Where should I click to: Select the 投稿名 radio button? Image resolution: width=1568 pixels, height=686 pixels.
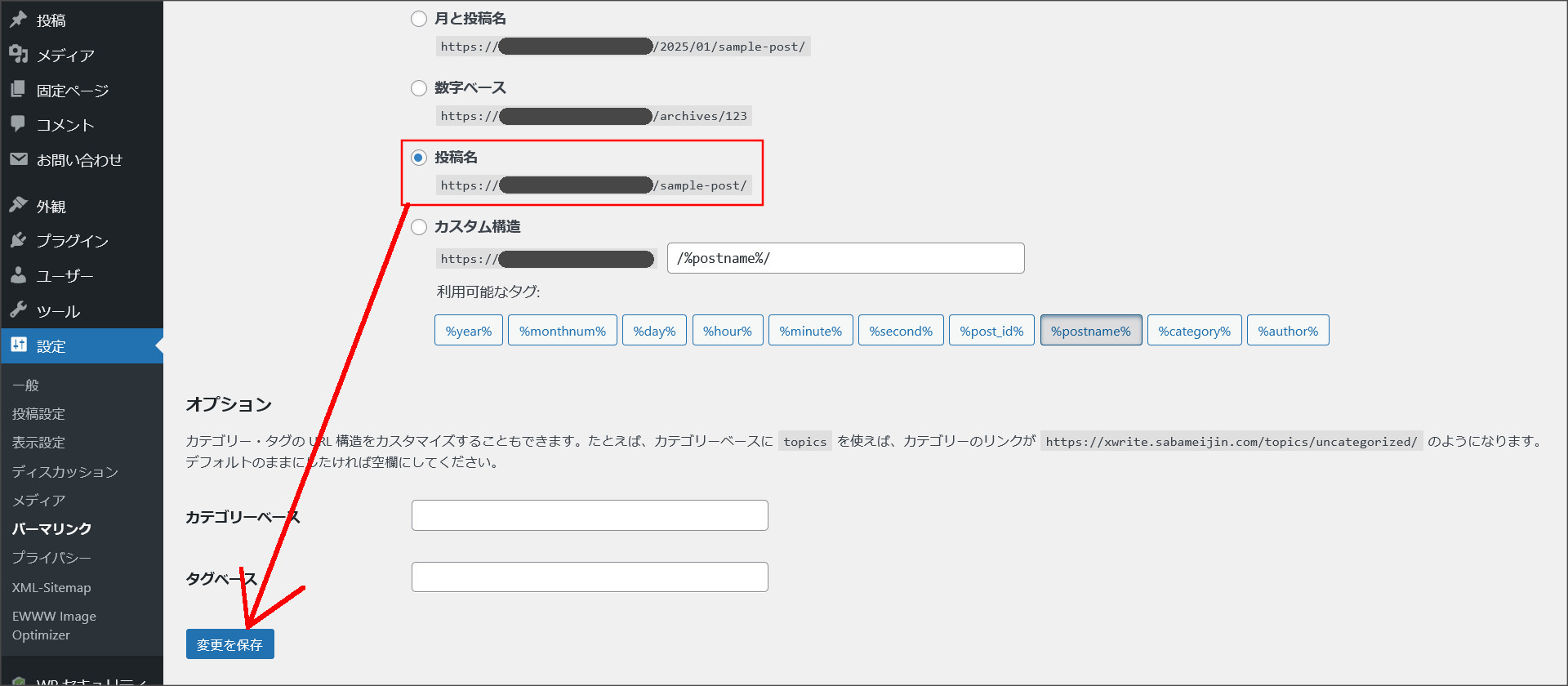[419, 158]
